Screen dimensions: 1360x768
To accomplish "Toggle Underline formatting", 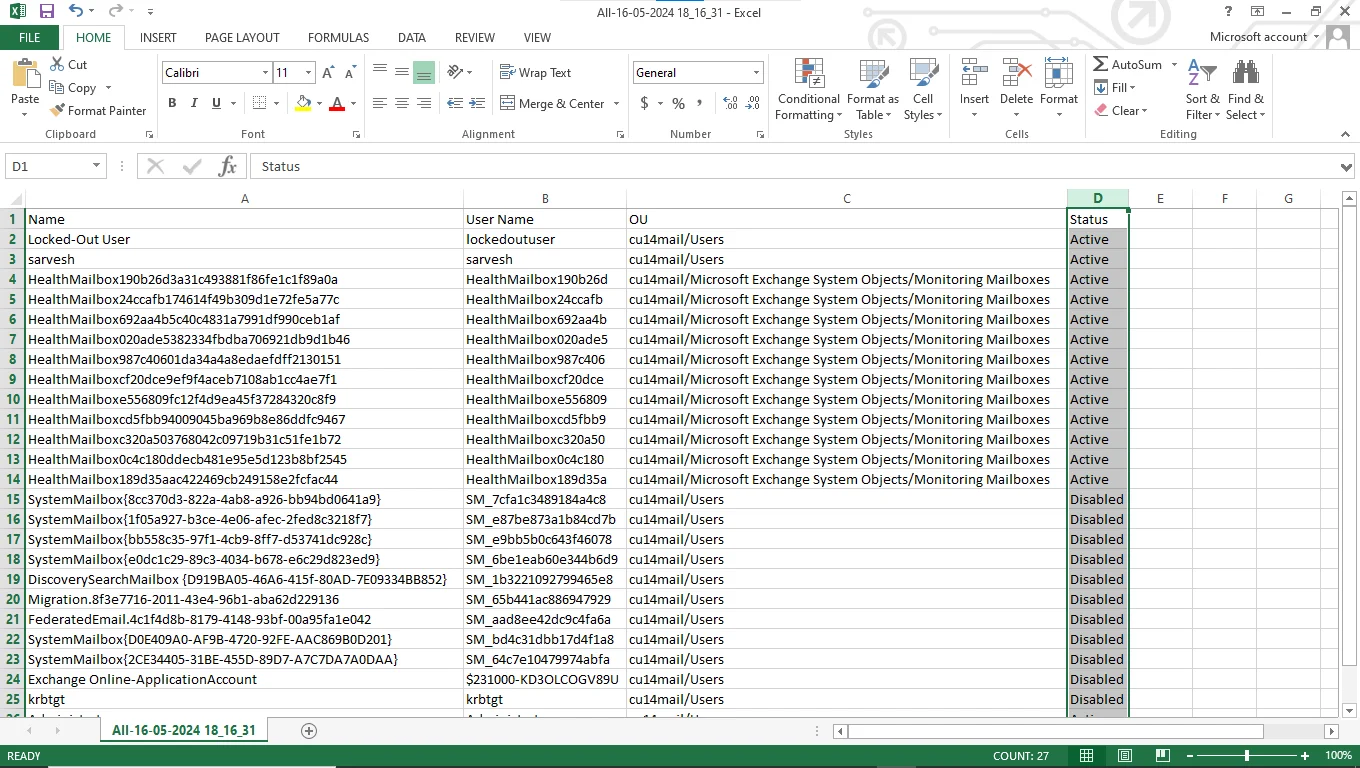I will click(216, 103).
